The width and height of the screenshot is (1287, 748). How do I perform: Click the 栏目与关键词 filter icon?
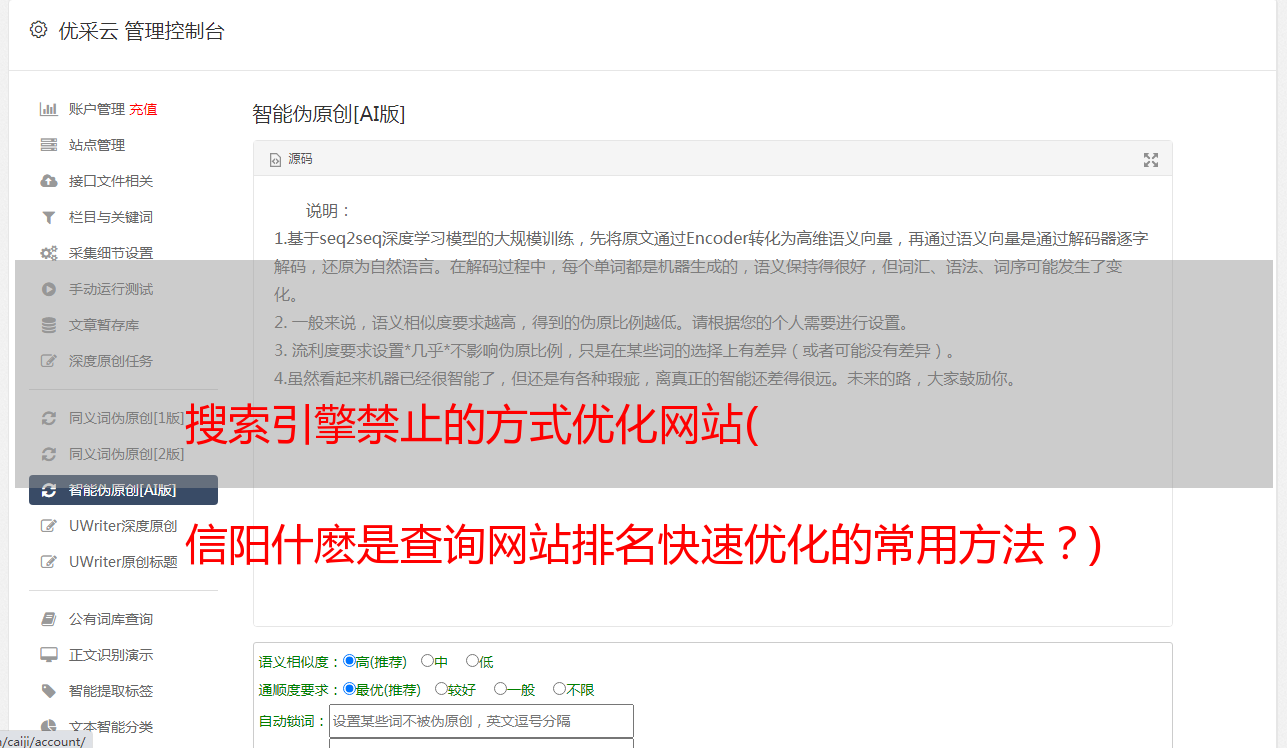(48, 217)
